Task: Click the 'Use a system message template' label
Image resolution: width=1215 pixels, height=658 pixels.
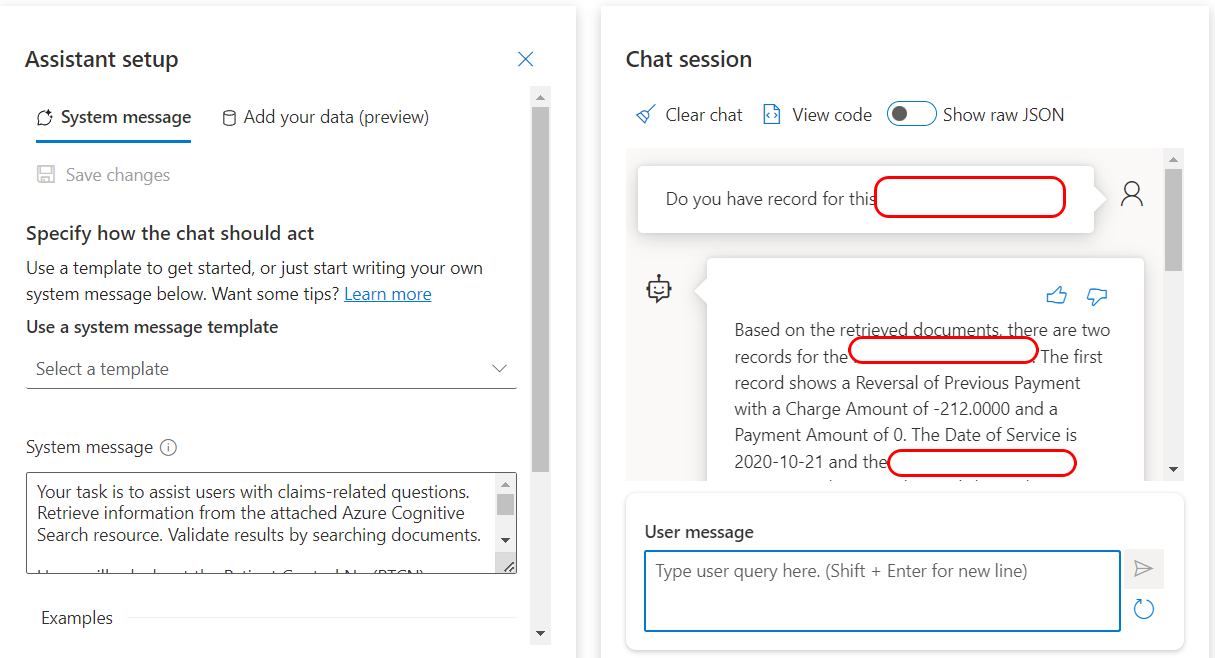Action: coord(152,327)
